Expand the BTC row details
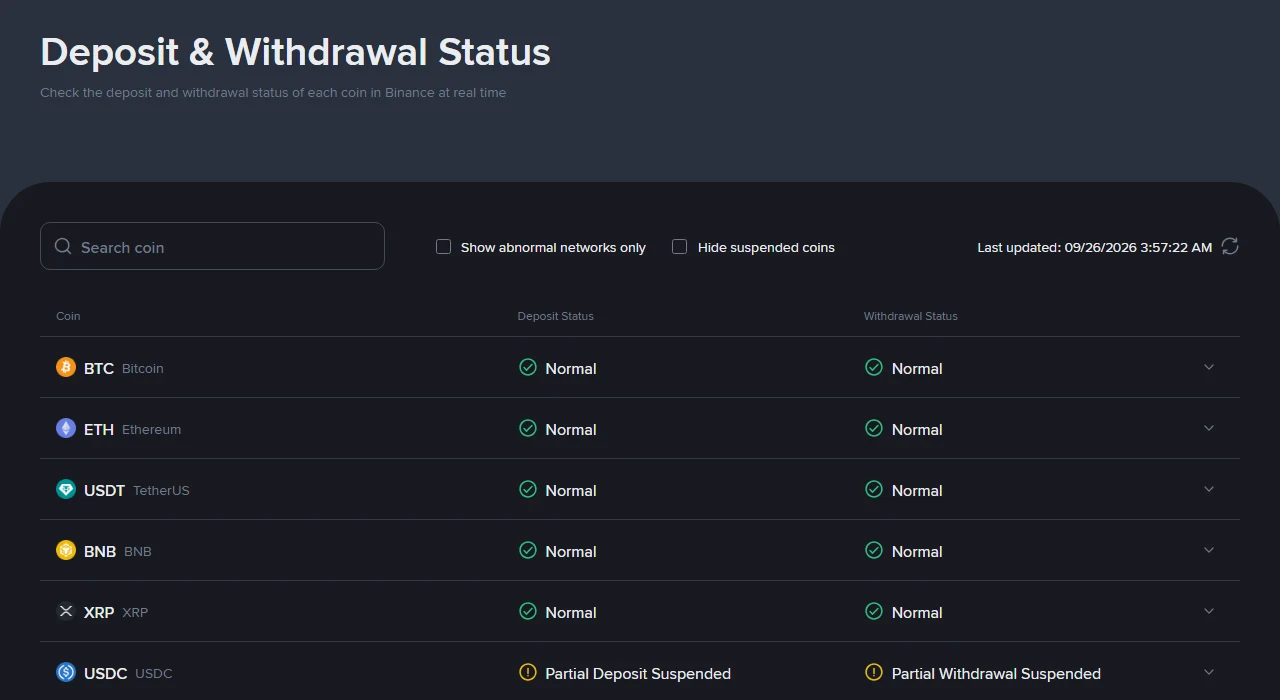The width and height of the screenshot is (1280, 700). tap(1209, 367)
